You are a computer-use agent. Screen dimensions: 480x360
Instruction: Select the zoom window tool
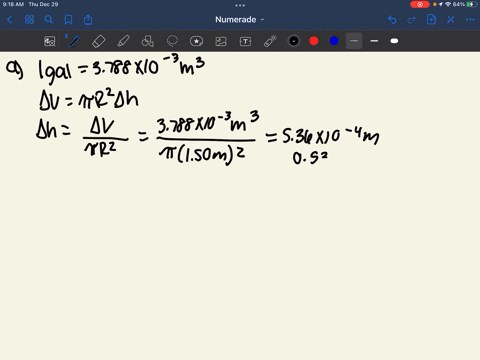coord(50,41)
